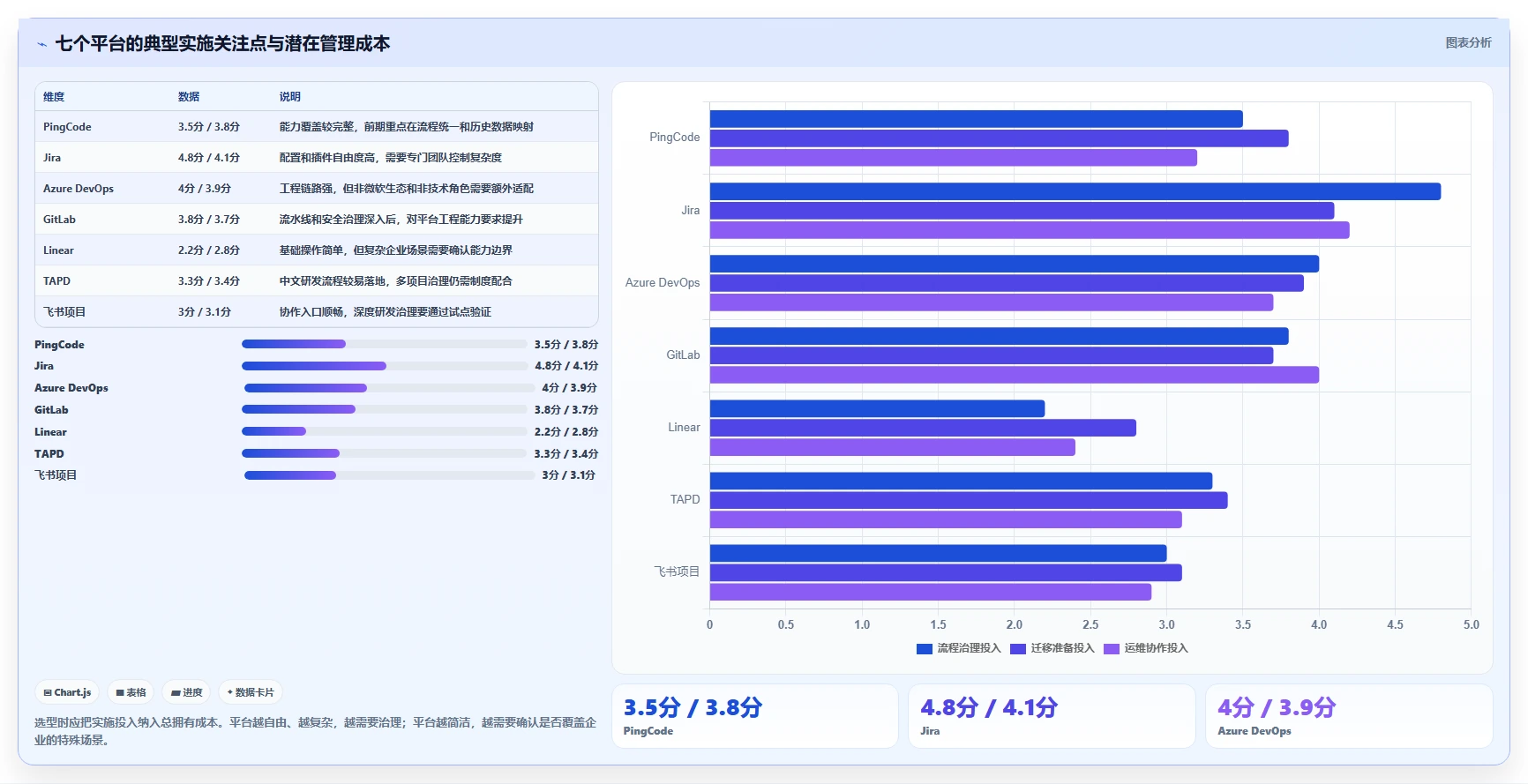Click the table description starting with 基础操作简单
This screenshot has width=1528, height=784.
pos(396,250)
